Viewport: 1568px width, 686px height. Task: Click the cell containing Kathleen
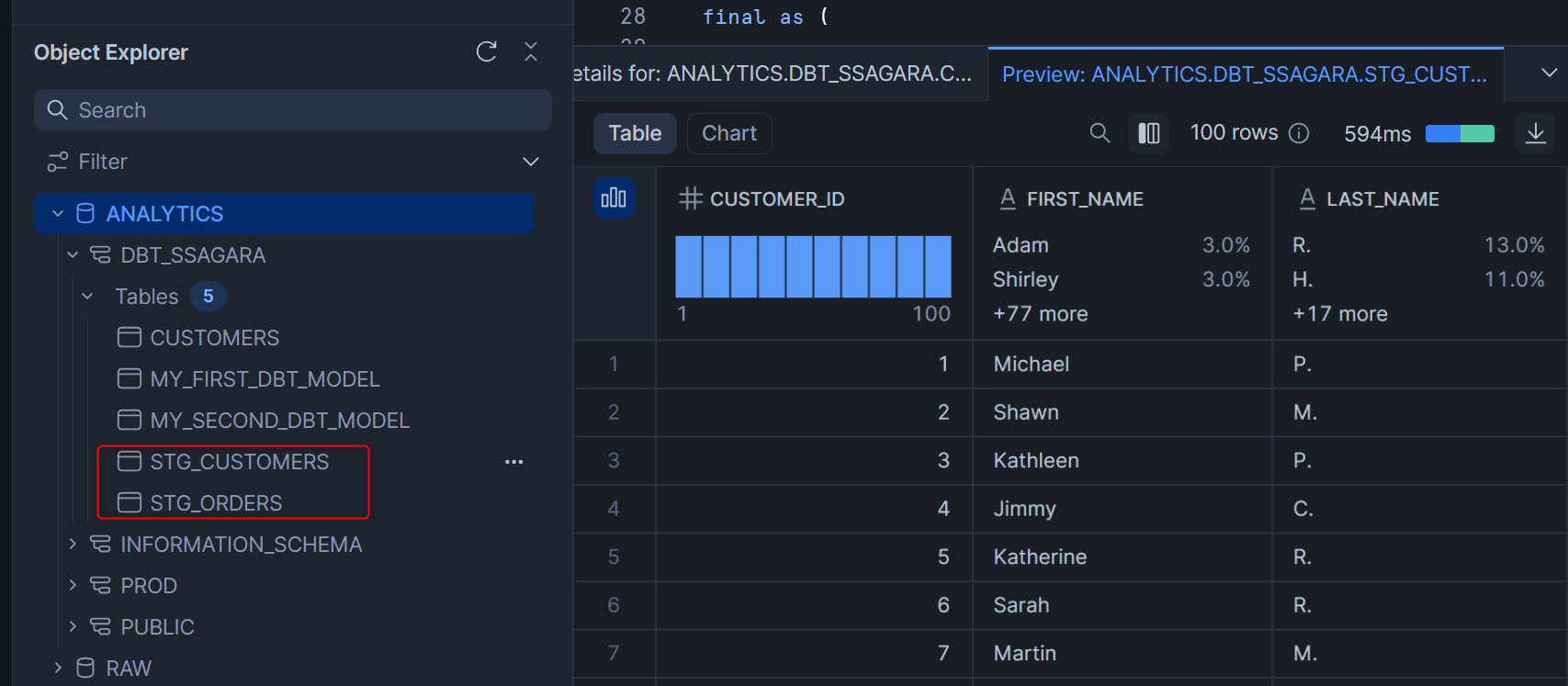[x=1122, y=461]
